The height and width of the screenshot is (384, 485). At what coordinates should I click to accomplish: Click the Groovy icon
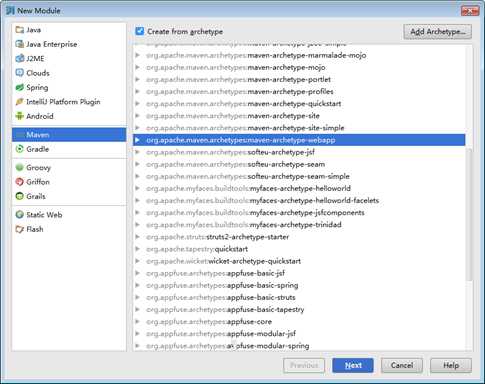20,167
